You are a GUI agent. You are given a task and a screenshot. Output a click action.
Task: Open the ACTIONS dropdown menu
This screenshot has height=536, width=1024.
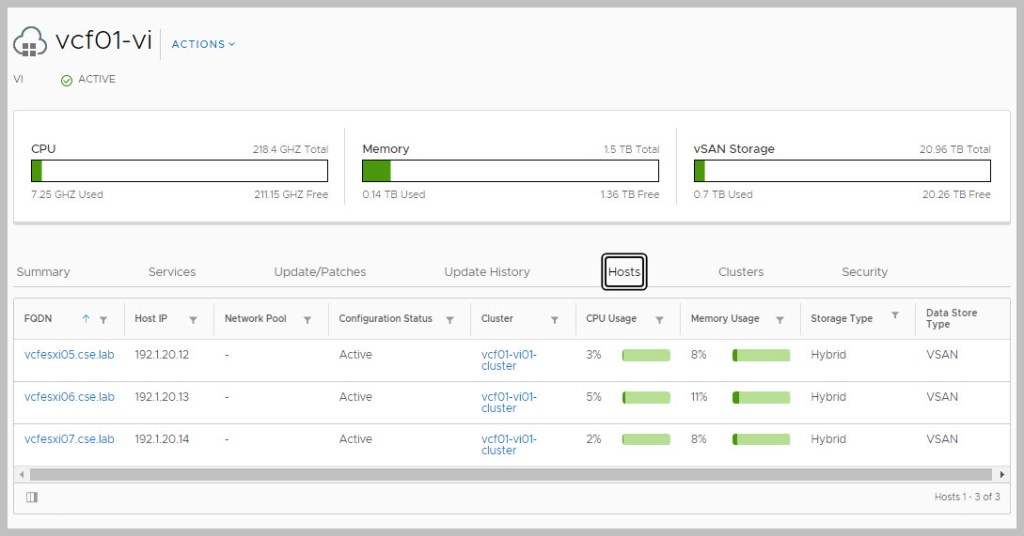[203, 44]
